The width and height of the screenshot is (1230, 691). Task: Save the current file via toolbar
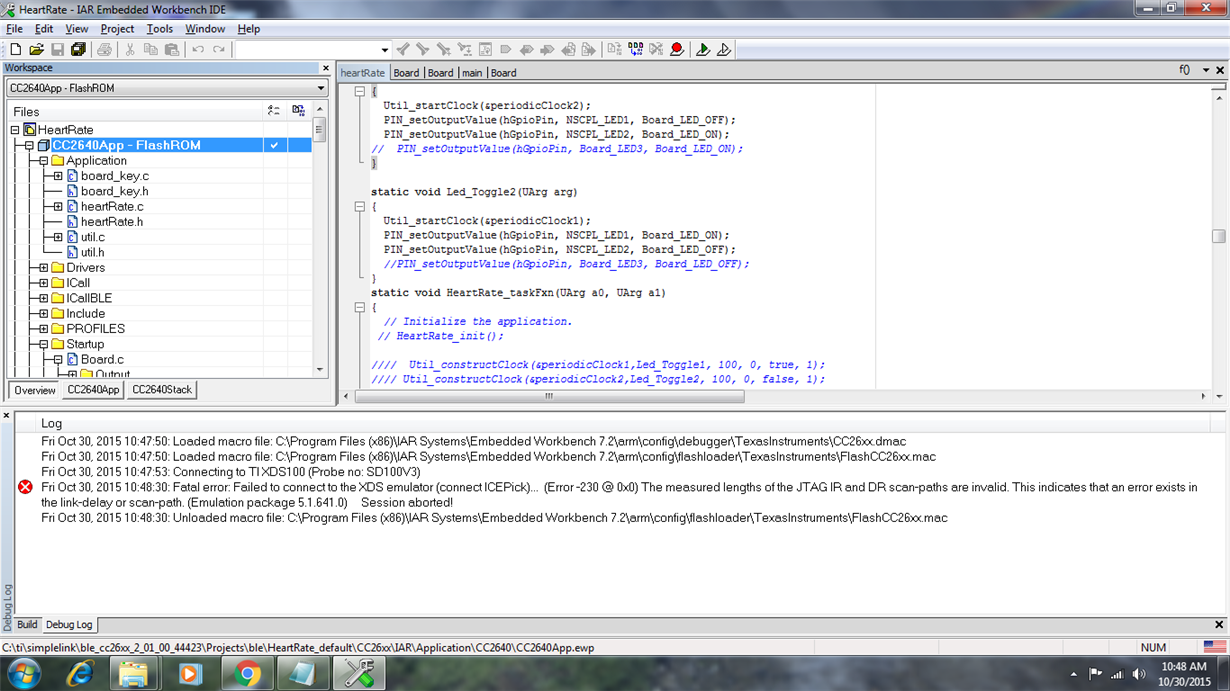(x=57, y=49)
